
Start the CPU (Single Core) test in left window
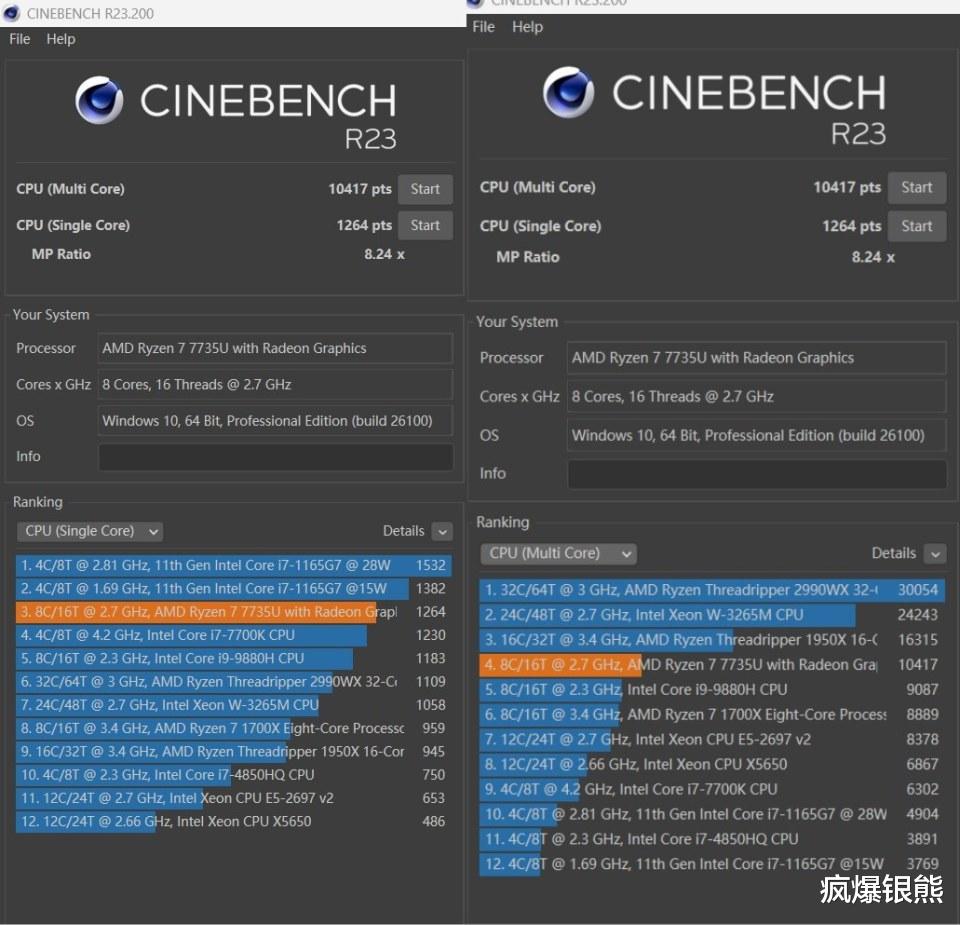[x=425, y=225]
